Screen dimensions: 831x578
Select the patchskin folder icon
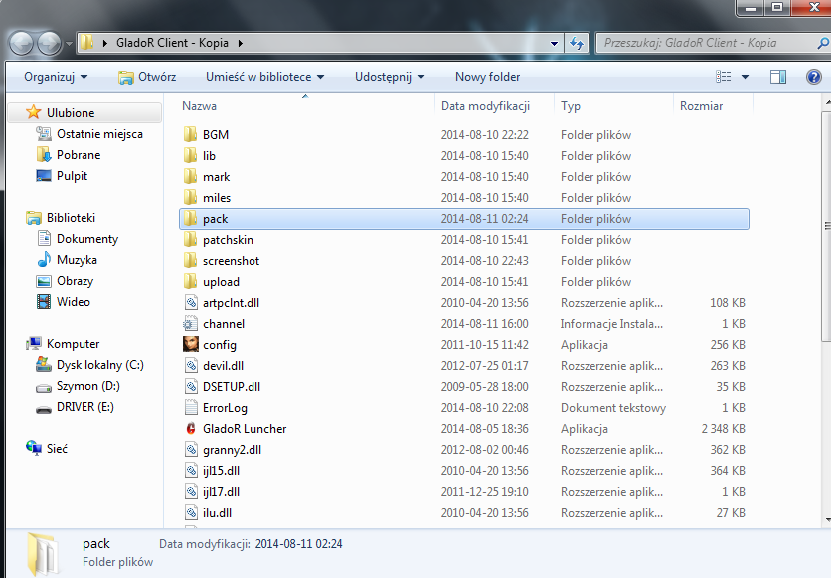coord(190,239)
